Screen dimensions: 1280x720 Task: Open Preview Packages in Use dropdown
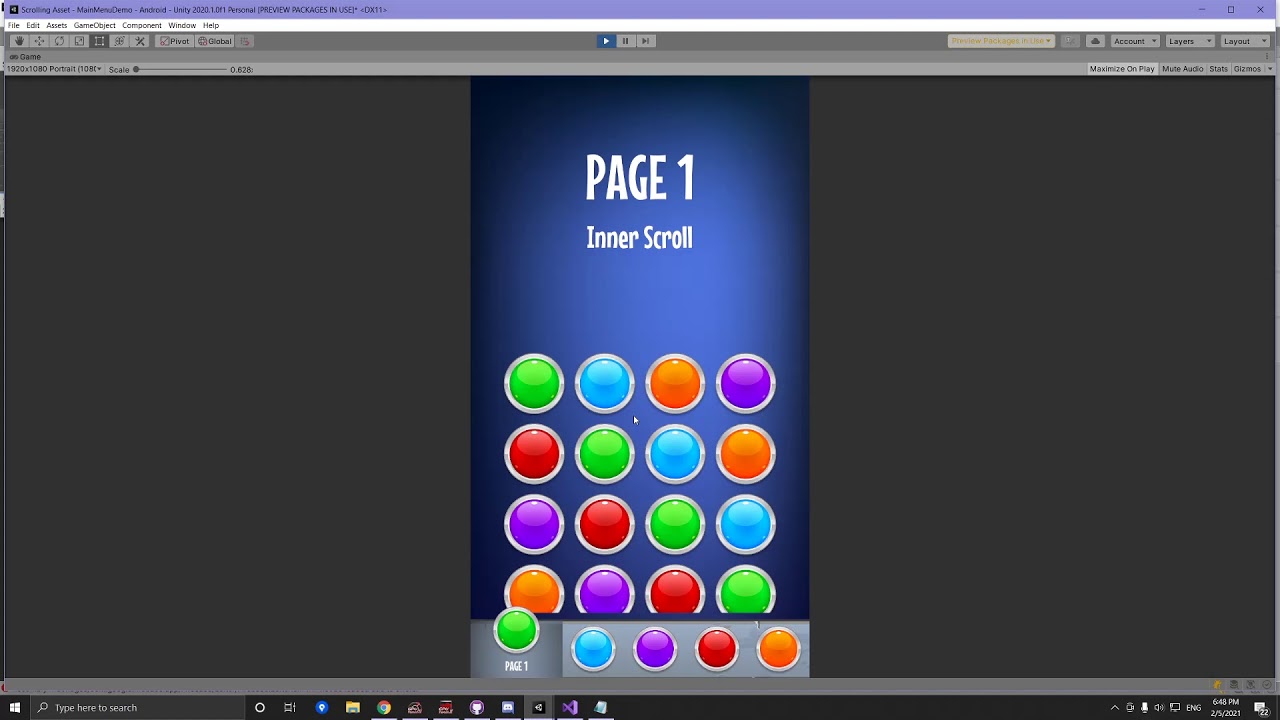[x=1001, y=41]
